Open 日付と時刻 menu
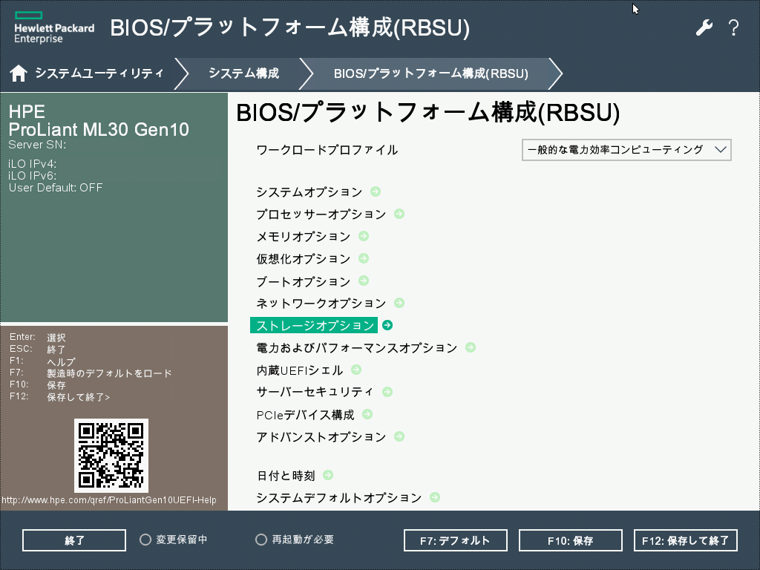Screen dimensions: 760x570 pos(286,475)
